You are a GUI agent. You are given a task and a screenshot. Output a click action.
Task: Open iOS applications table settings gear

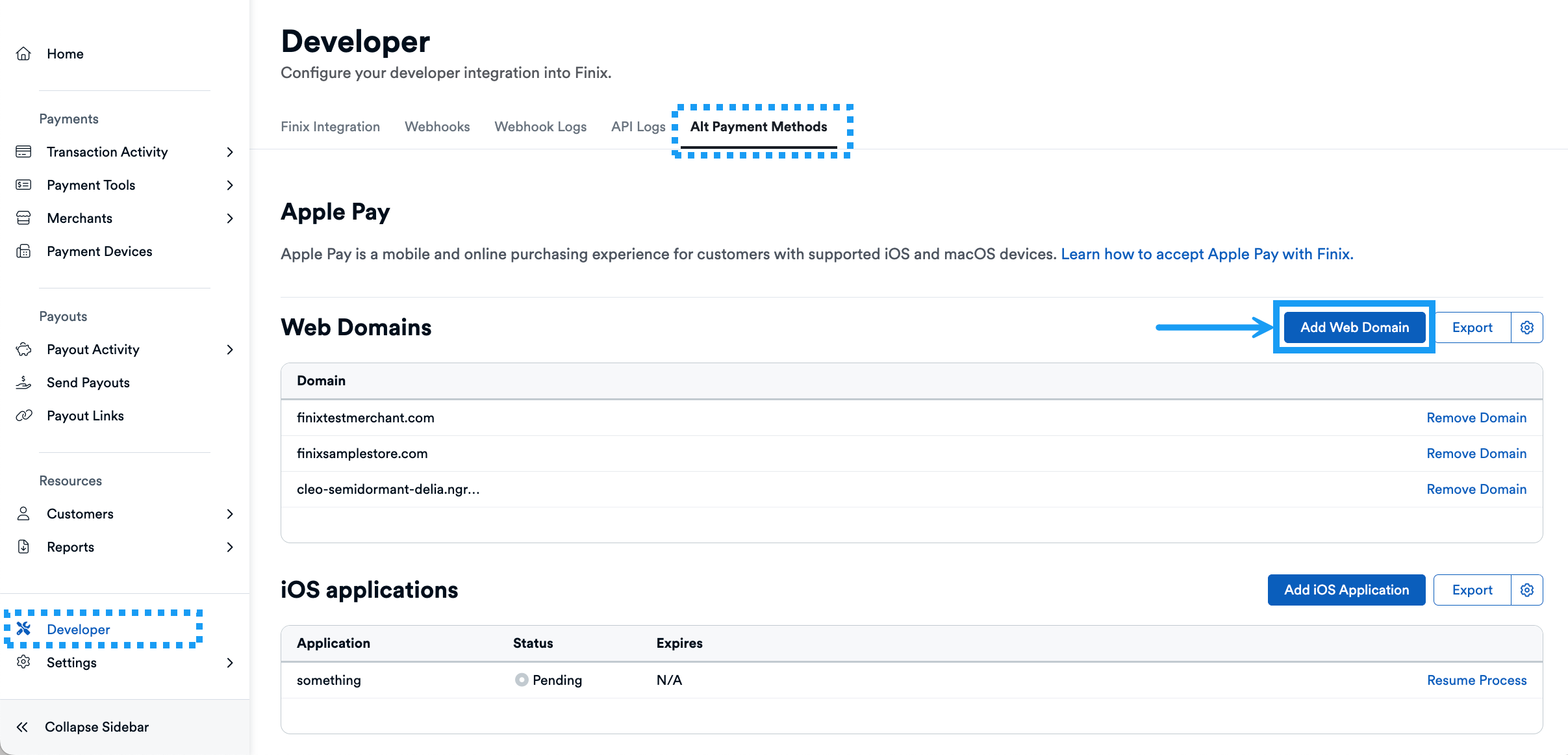1527,590
